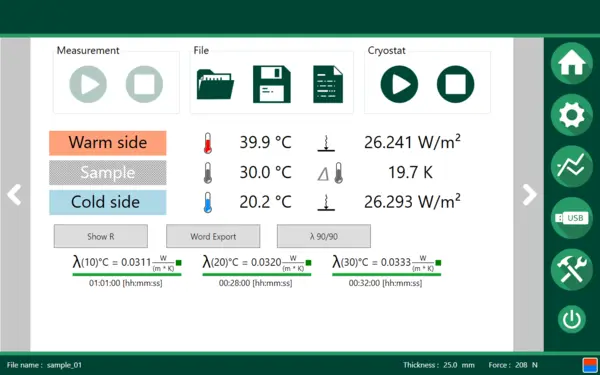Click the 01:01:00 duration text

pos(126,284)
